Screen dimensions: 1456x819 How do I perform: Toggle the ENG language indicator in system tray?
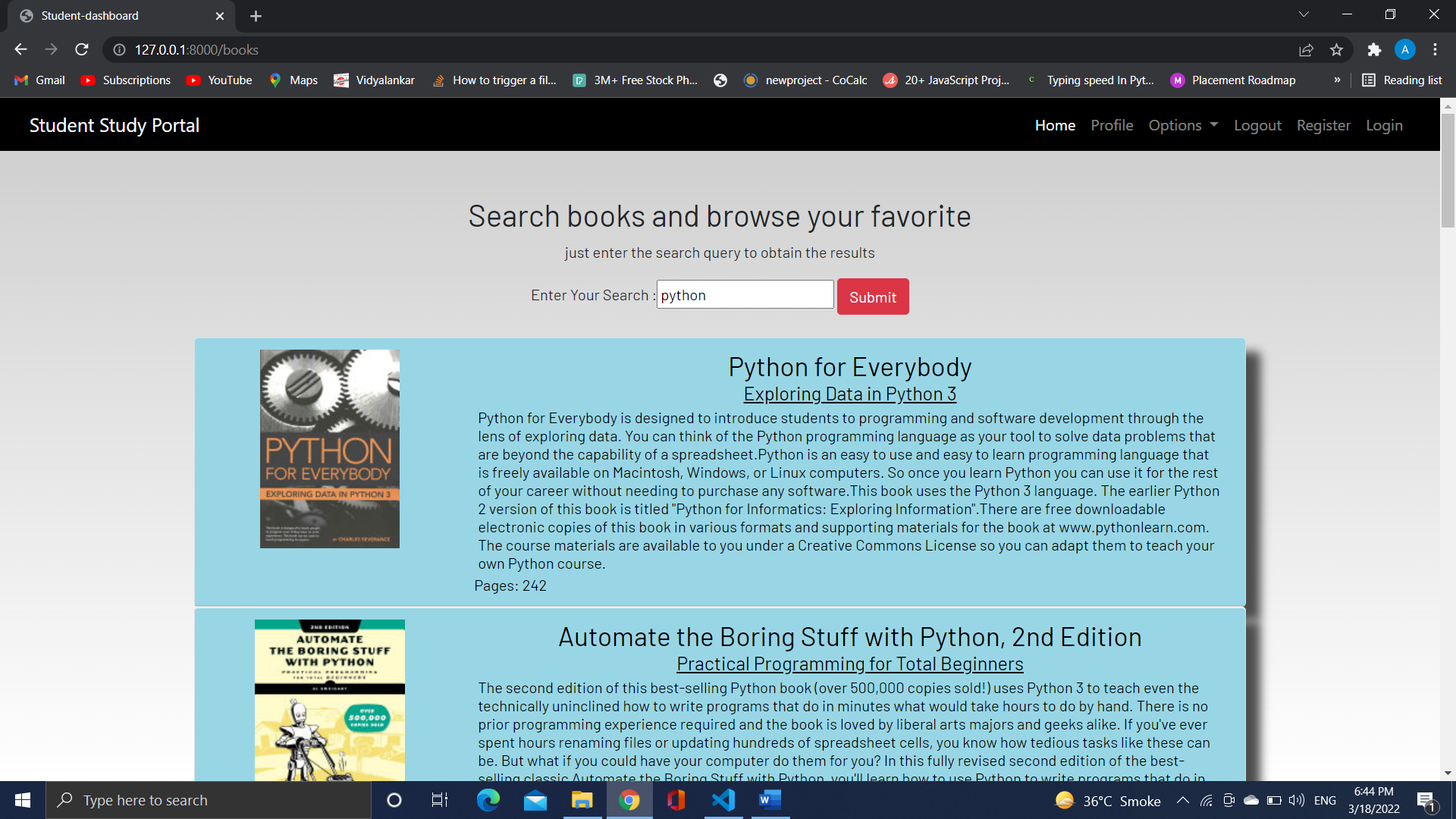click(x=1325, y=799)
